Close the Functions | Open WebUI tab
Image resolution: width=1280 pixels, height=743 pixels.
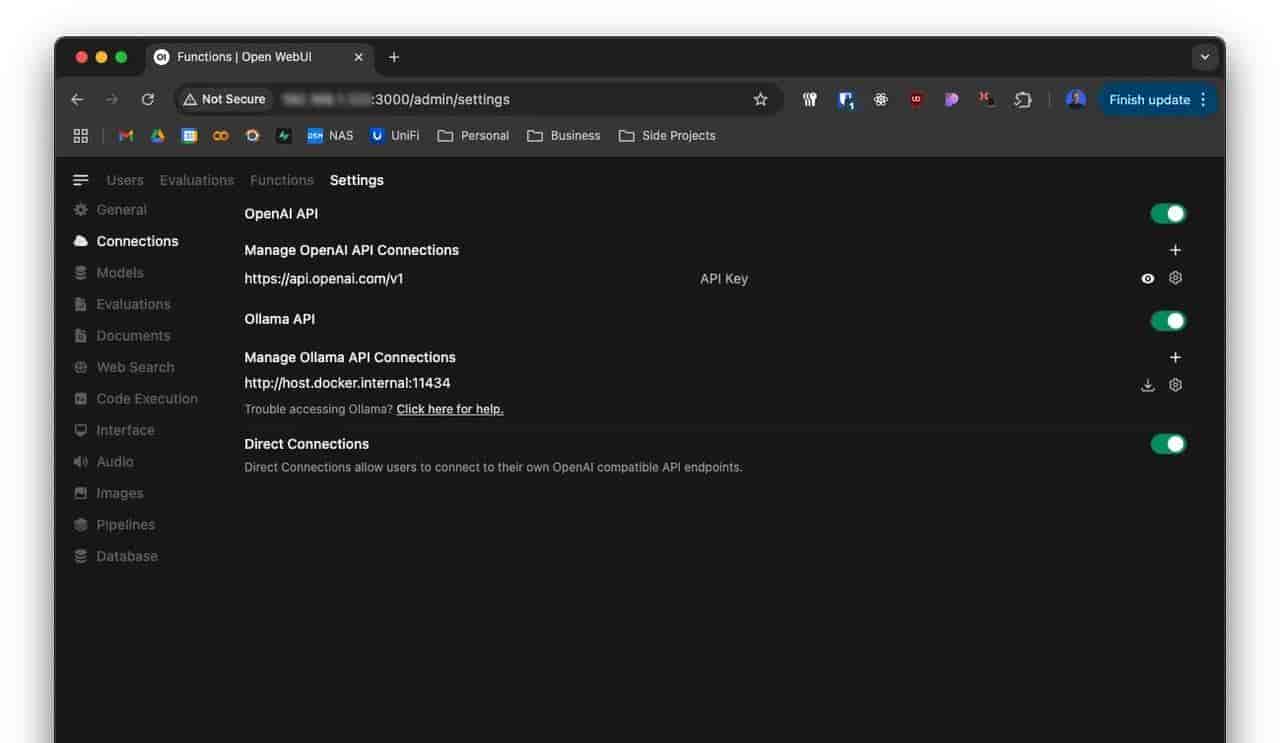(x=359, y=57)
